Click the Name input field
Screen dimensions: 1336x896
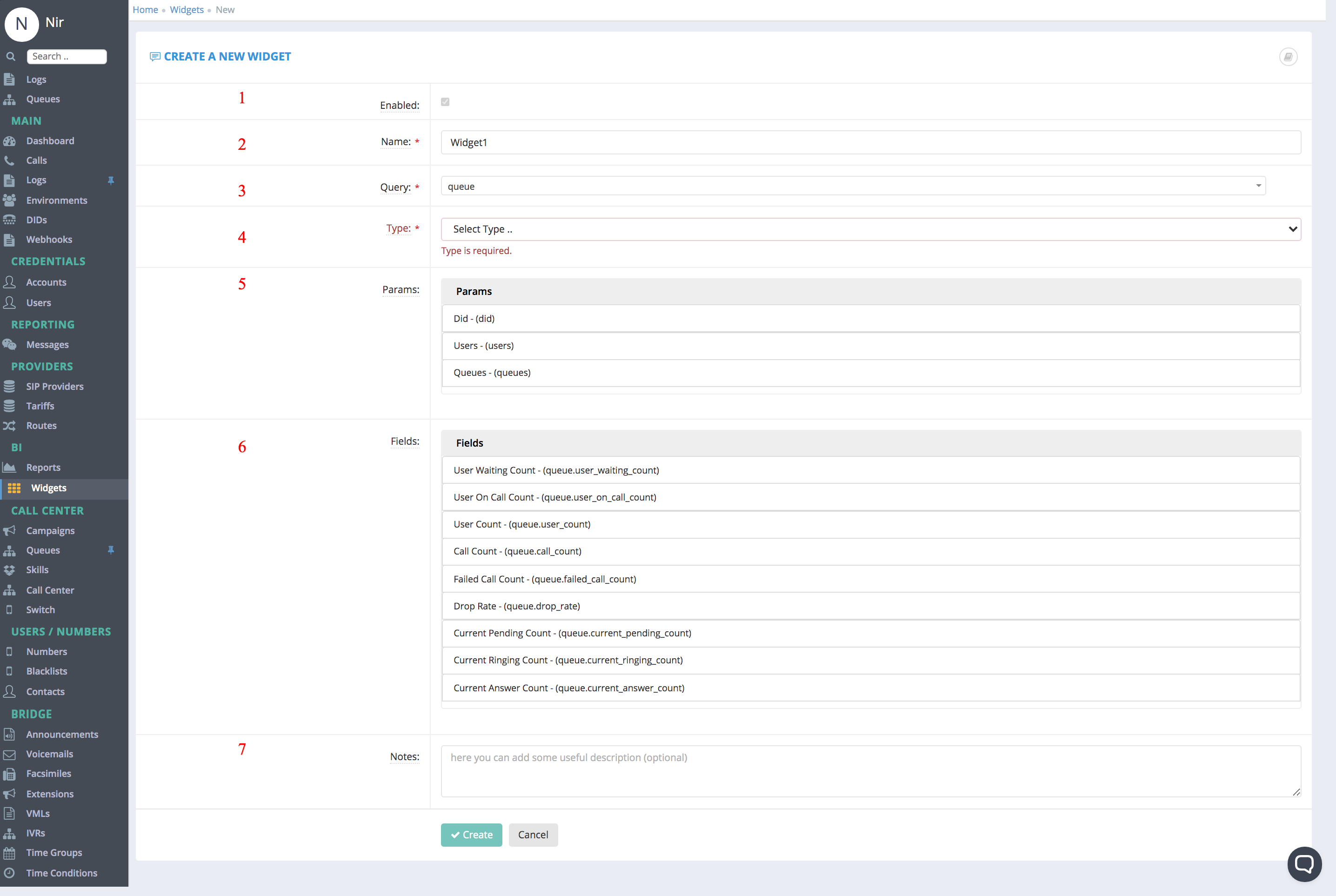(871, 142)
